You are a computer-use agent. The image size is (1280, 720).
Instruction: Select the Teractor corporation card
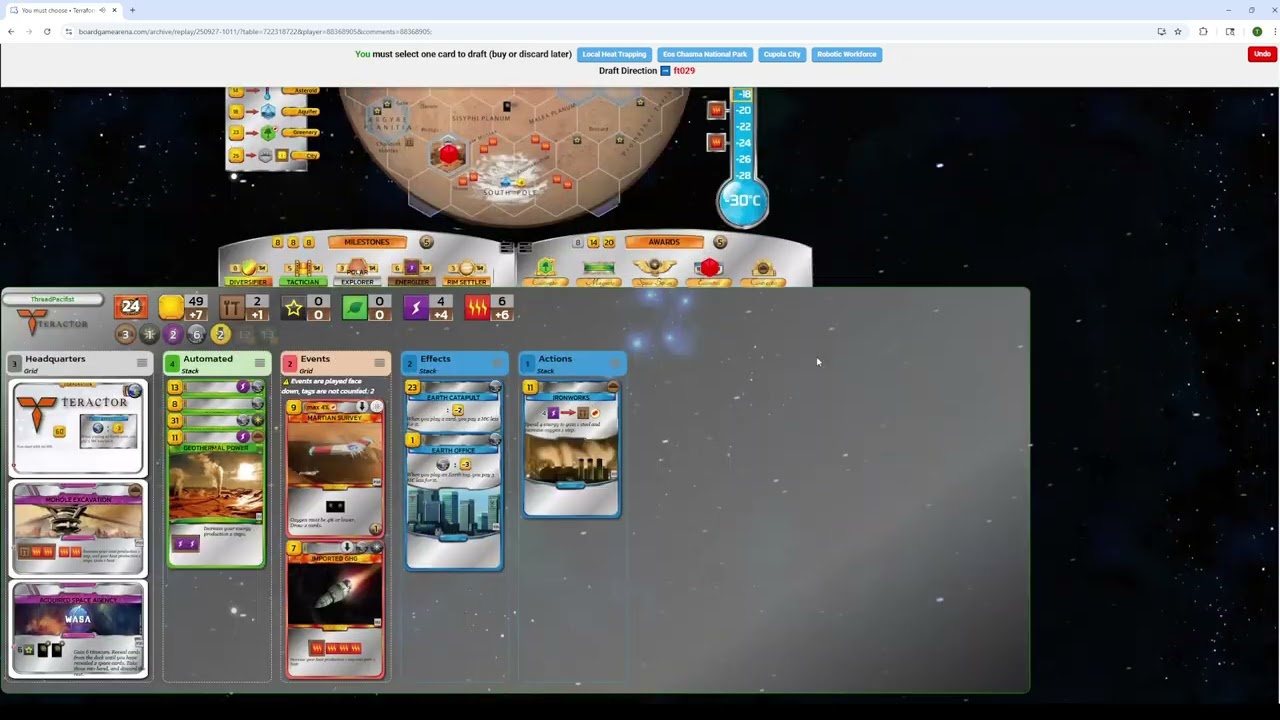pos(78,427)
